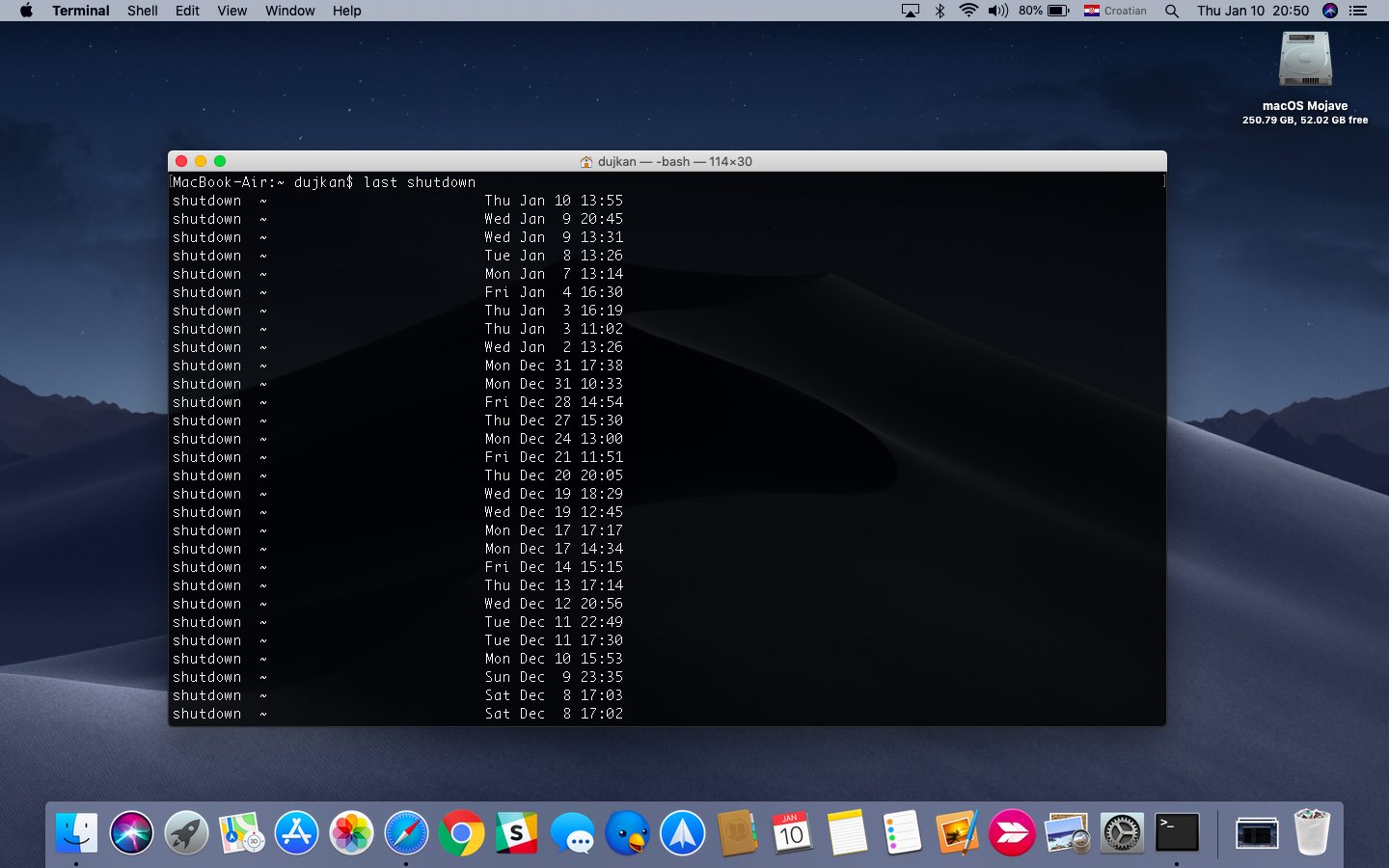The image size is (1389, 868).
Task: Click the Mon Dec 24 13:00 entry
Action: [554, 439]
